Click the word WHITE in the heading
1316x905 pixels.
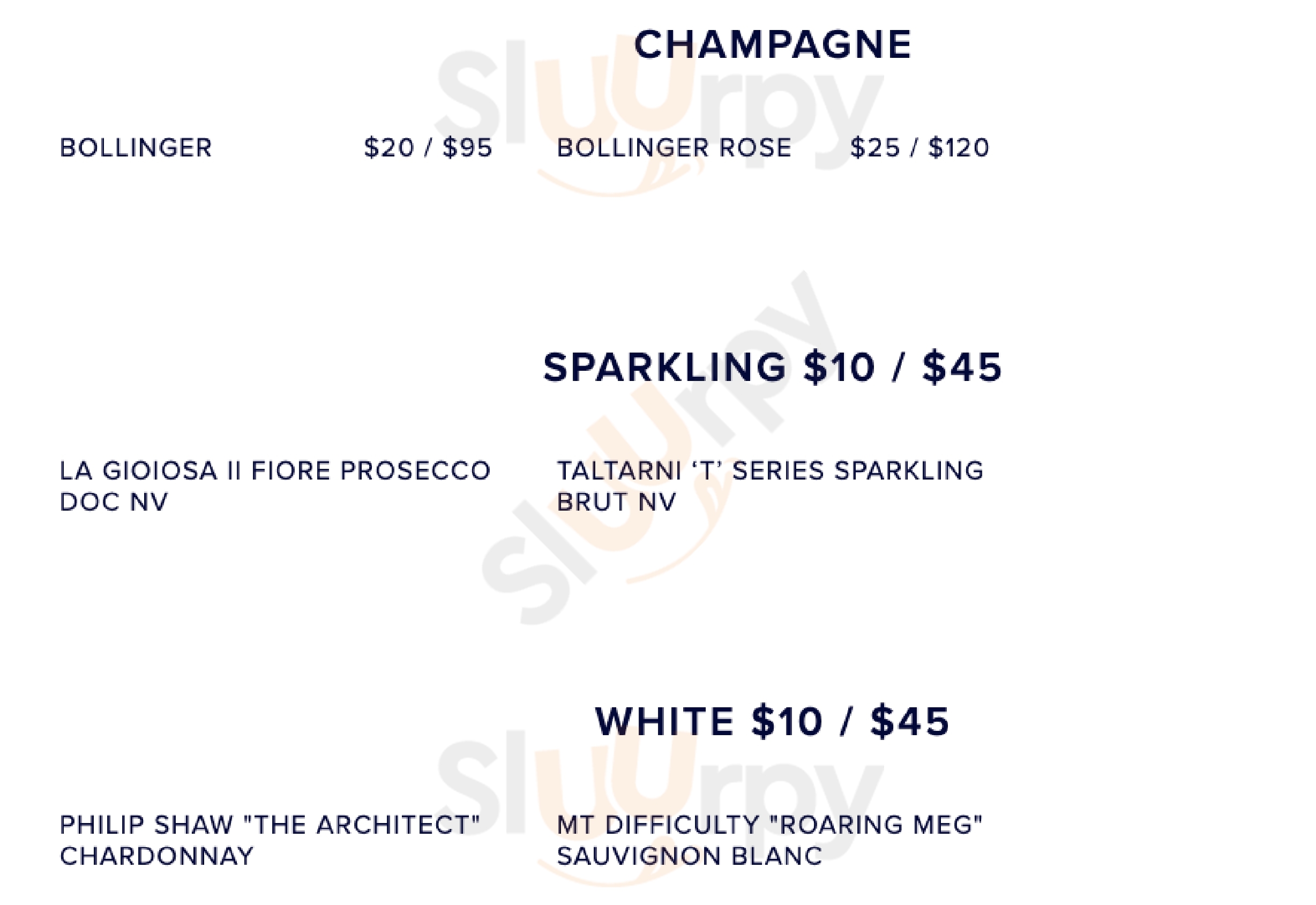664,722
